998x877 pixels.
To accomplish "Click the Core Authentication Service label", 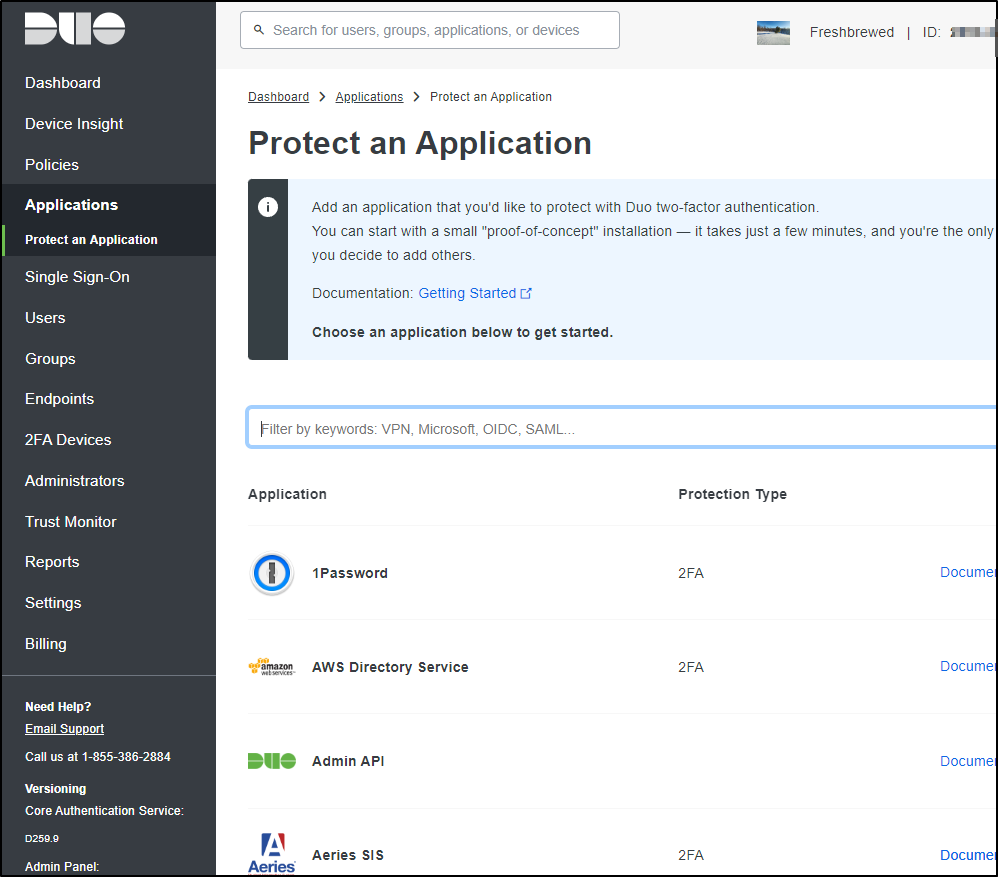I will point(104,811).
